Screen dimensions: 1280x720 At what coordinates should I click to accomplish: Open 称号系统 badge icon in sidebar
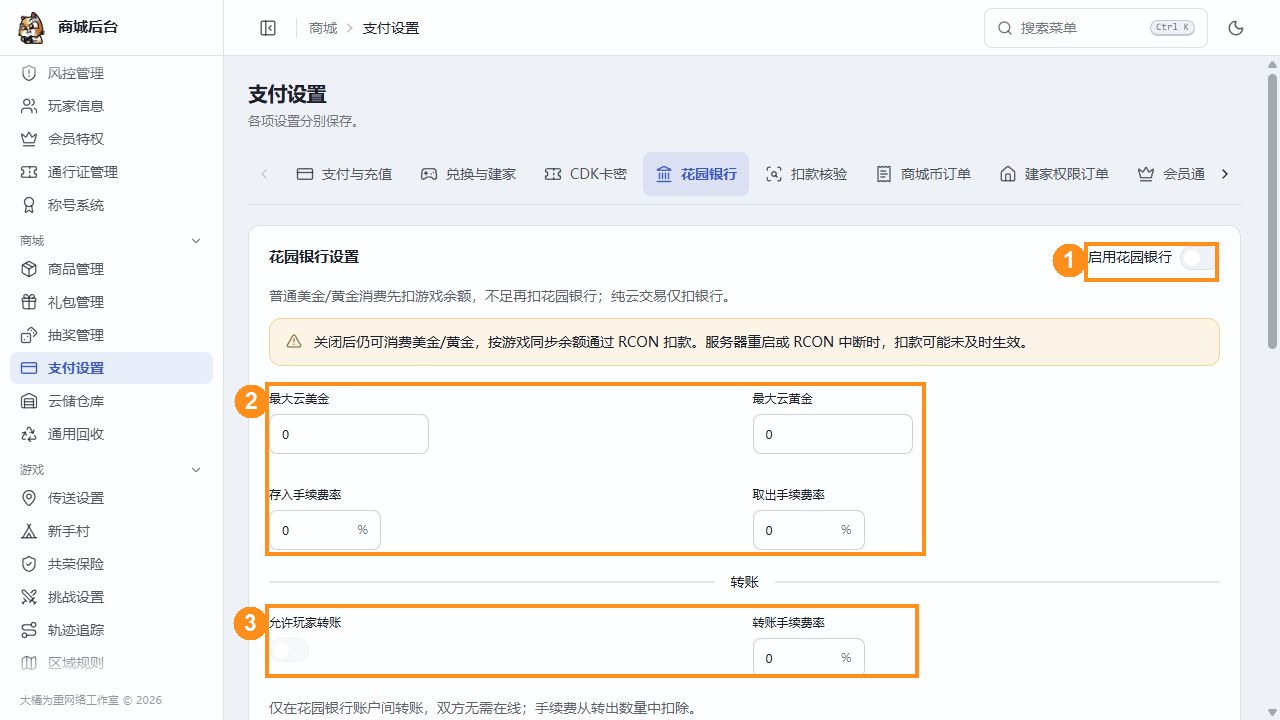pyautogui.click(x=29, y=205)
